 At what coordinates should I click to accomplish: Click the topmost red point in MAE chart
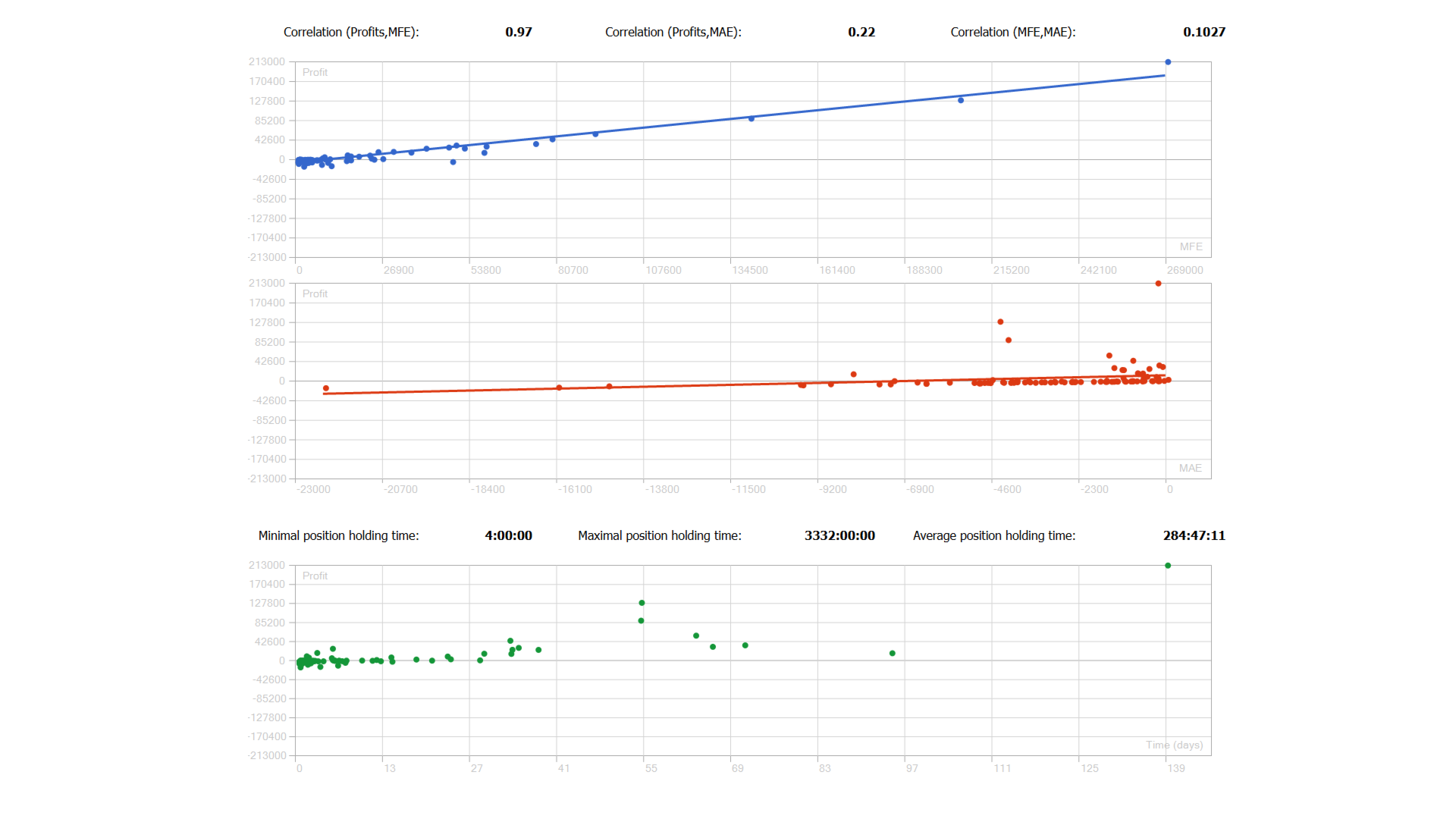(1158, 284)
